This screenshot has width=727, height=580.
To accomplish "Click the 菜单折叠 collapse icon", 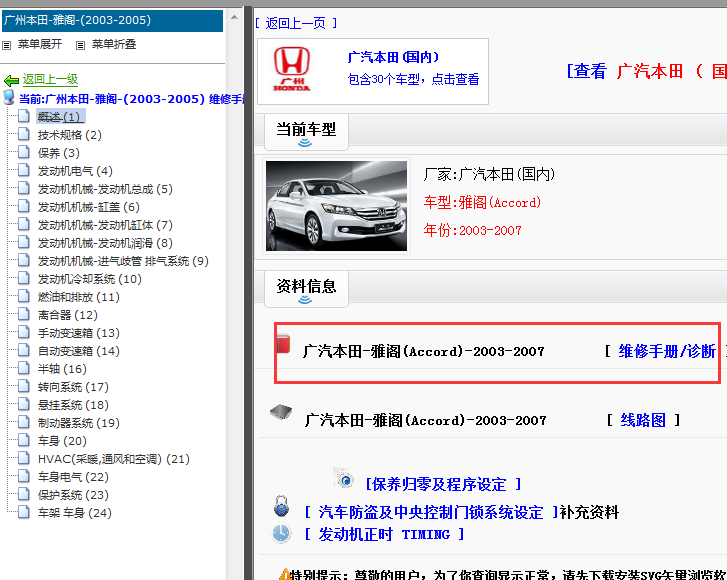I will coord(80,45).
